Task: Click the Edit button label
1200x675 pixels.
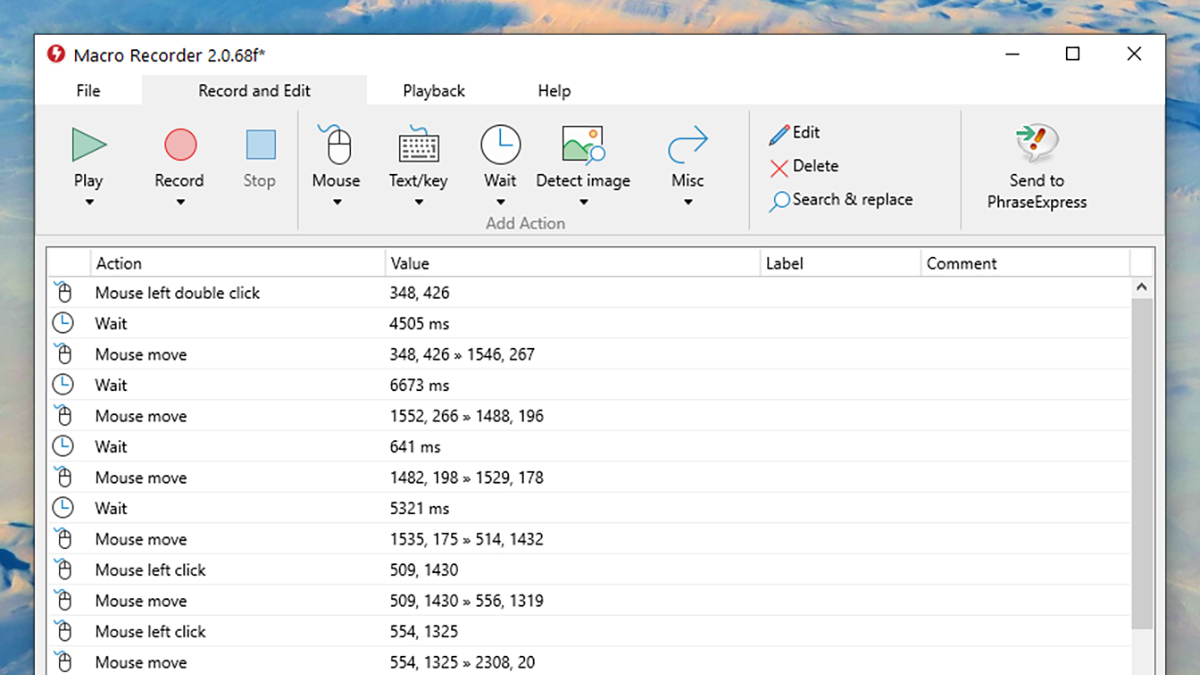Action: (806, 133)
